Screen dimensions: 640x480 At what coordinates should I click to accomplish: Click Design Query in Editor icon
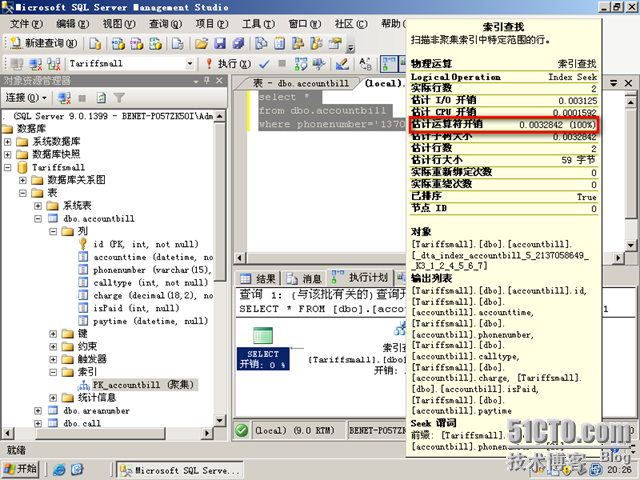click(342, 64)
